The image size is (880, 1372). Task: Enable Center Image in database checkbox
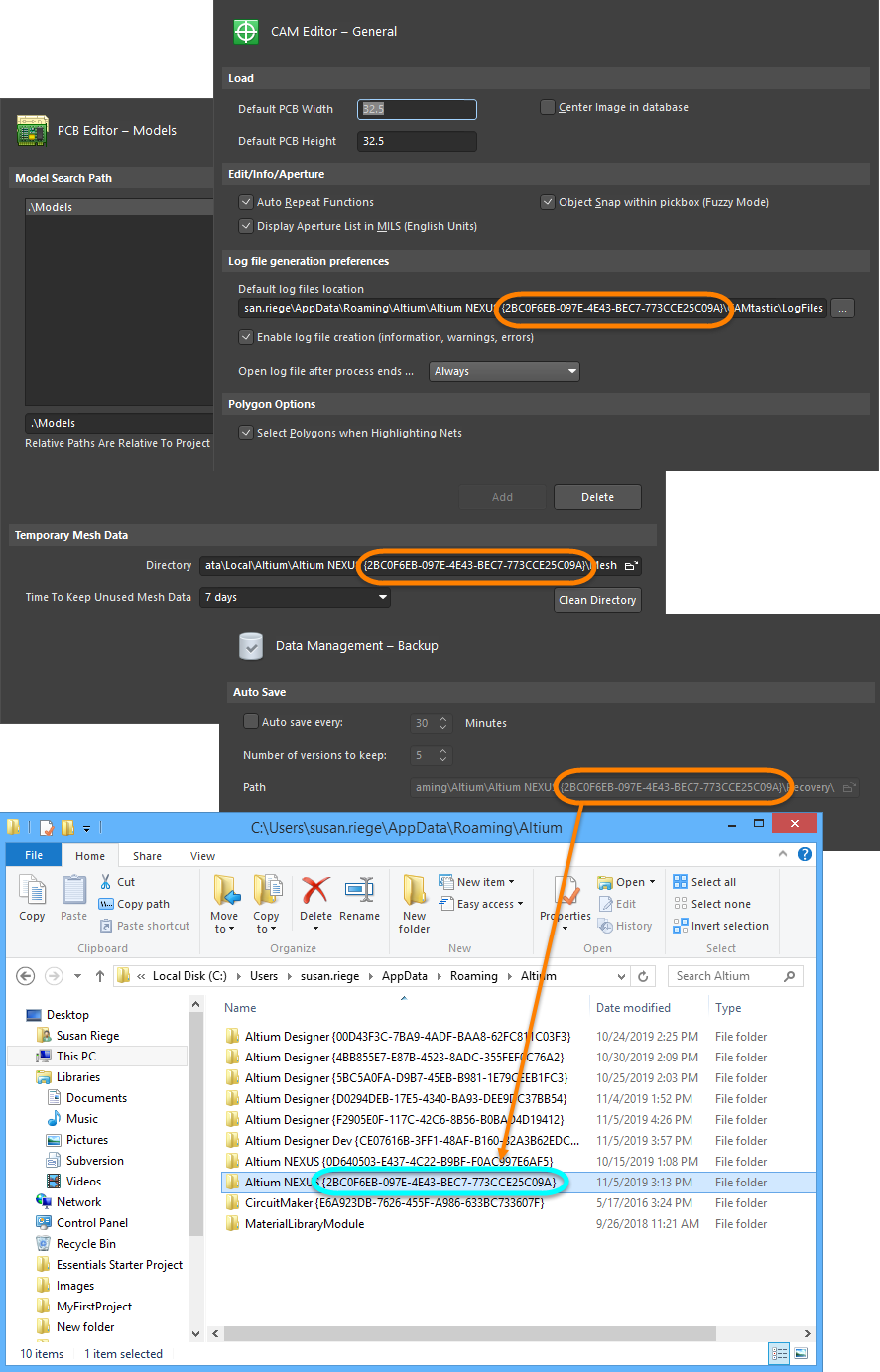pyautogui.click(x=548, y=107)
